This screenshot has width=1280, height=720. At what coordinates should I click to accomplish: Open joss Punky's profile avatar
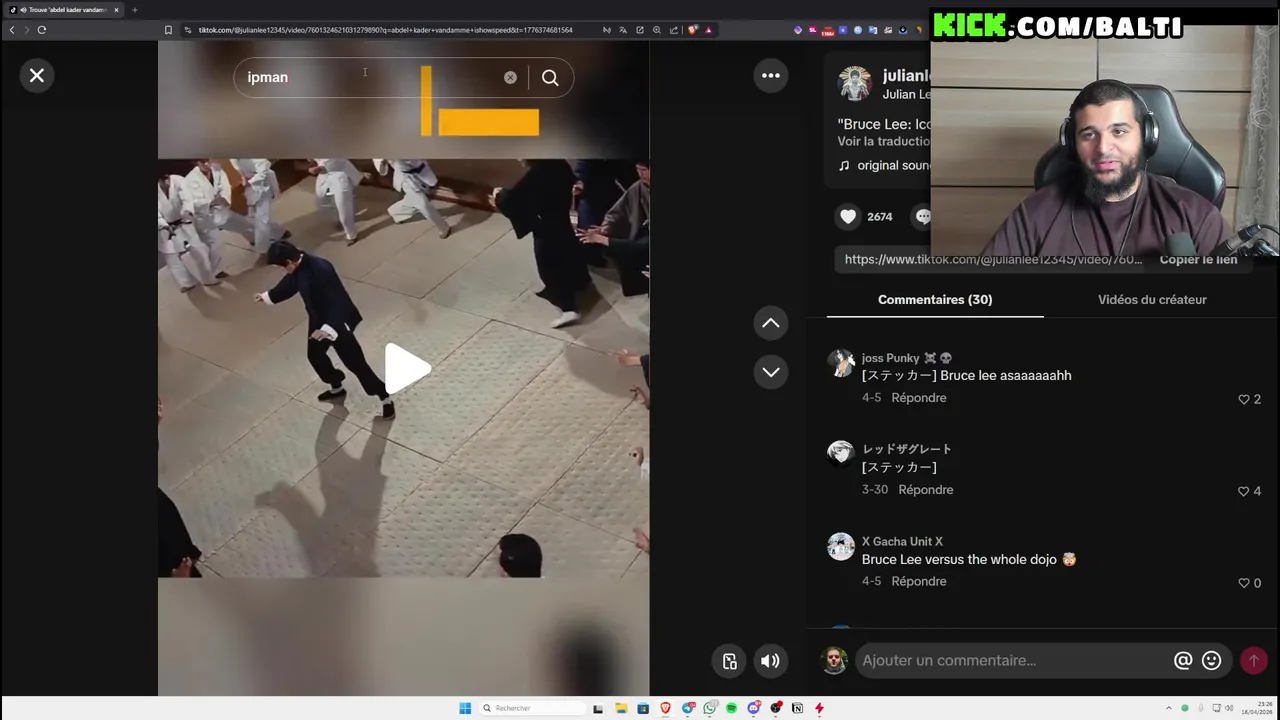[841, 362]
